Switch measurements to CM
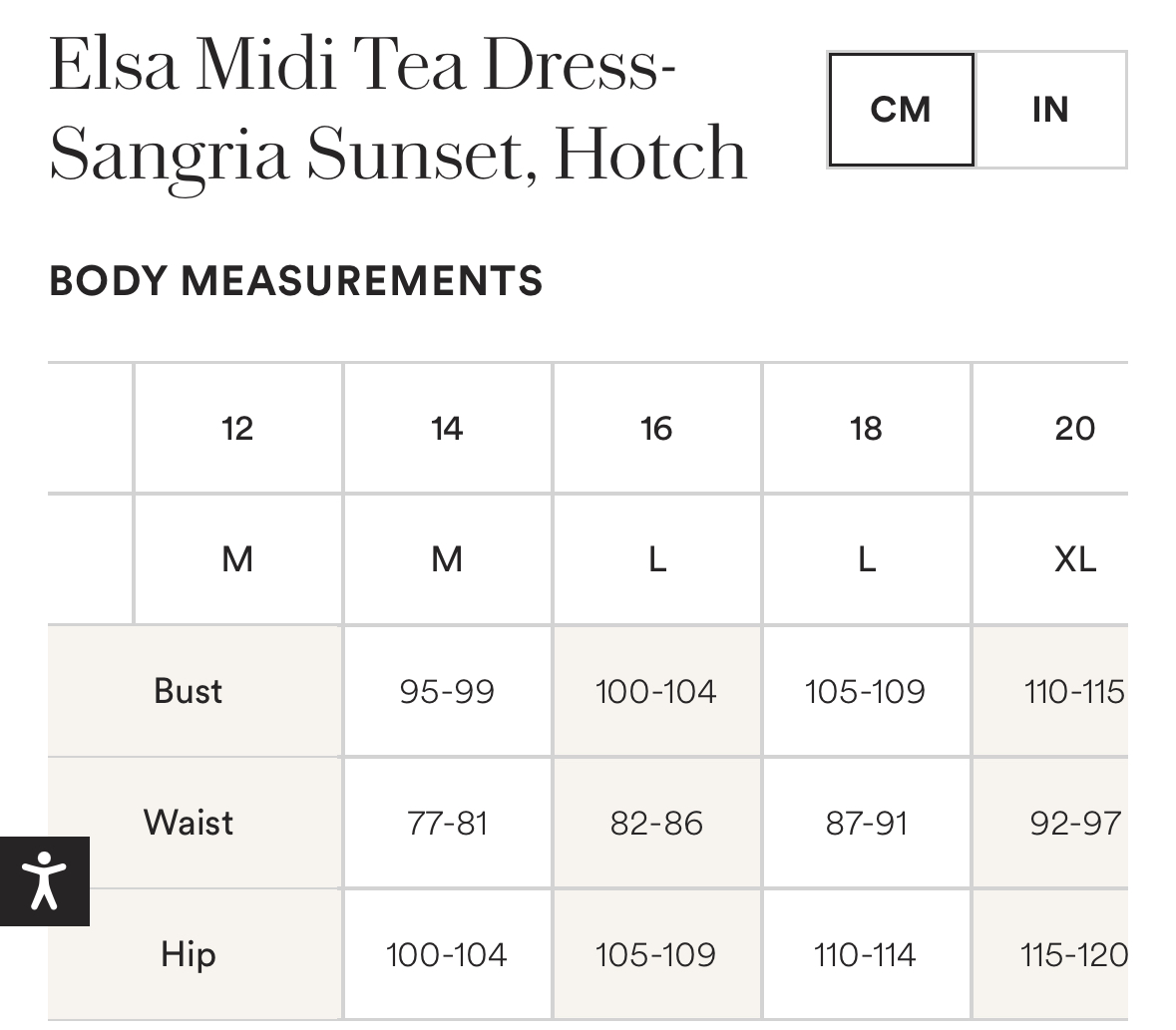The width and height of the screenshot is (1176, 1030). (x=901, y=110)
